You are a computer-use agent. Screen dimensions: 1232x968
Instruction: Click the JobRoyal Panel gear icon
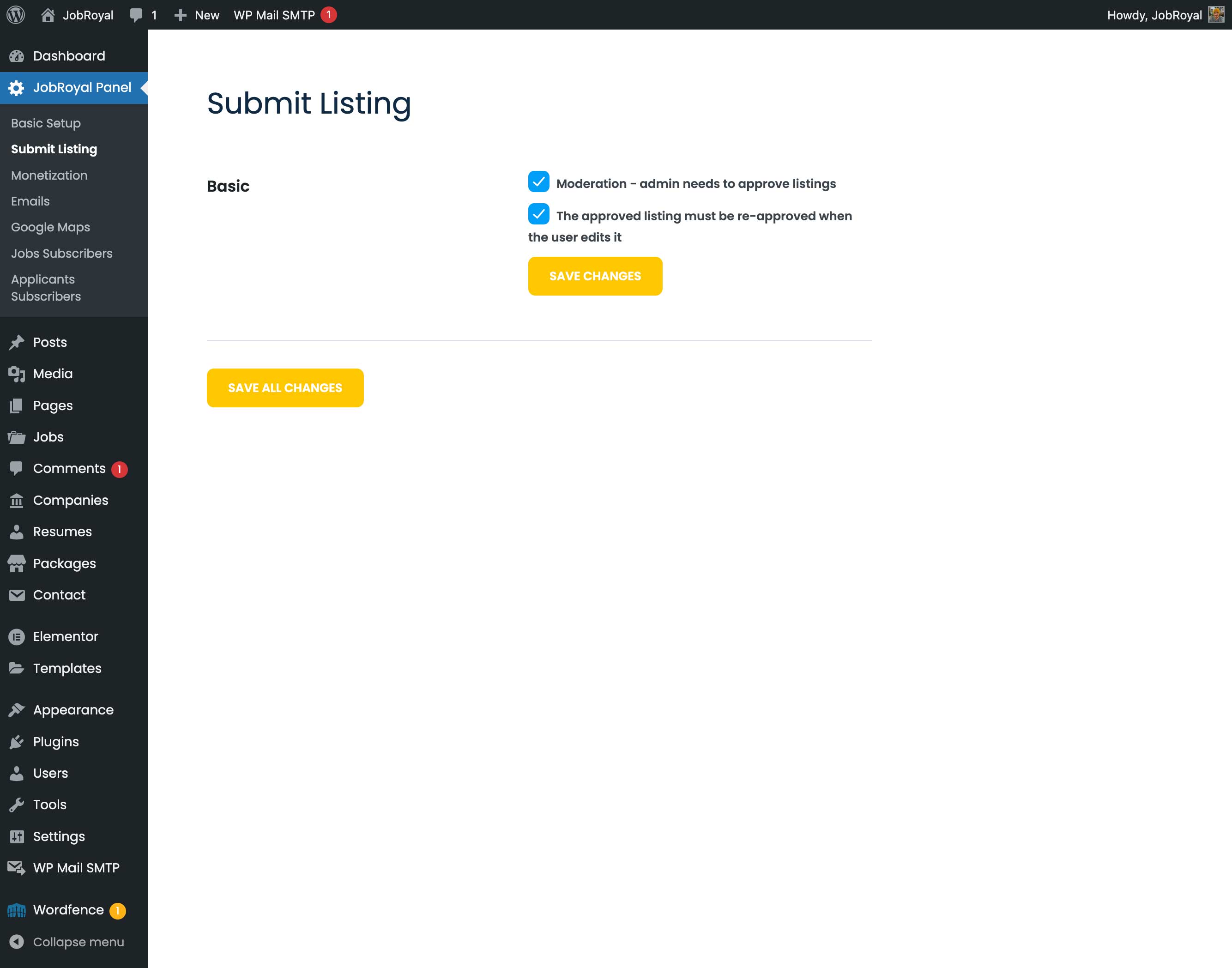coord(17,88)
